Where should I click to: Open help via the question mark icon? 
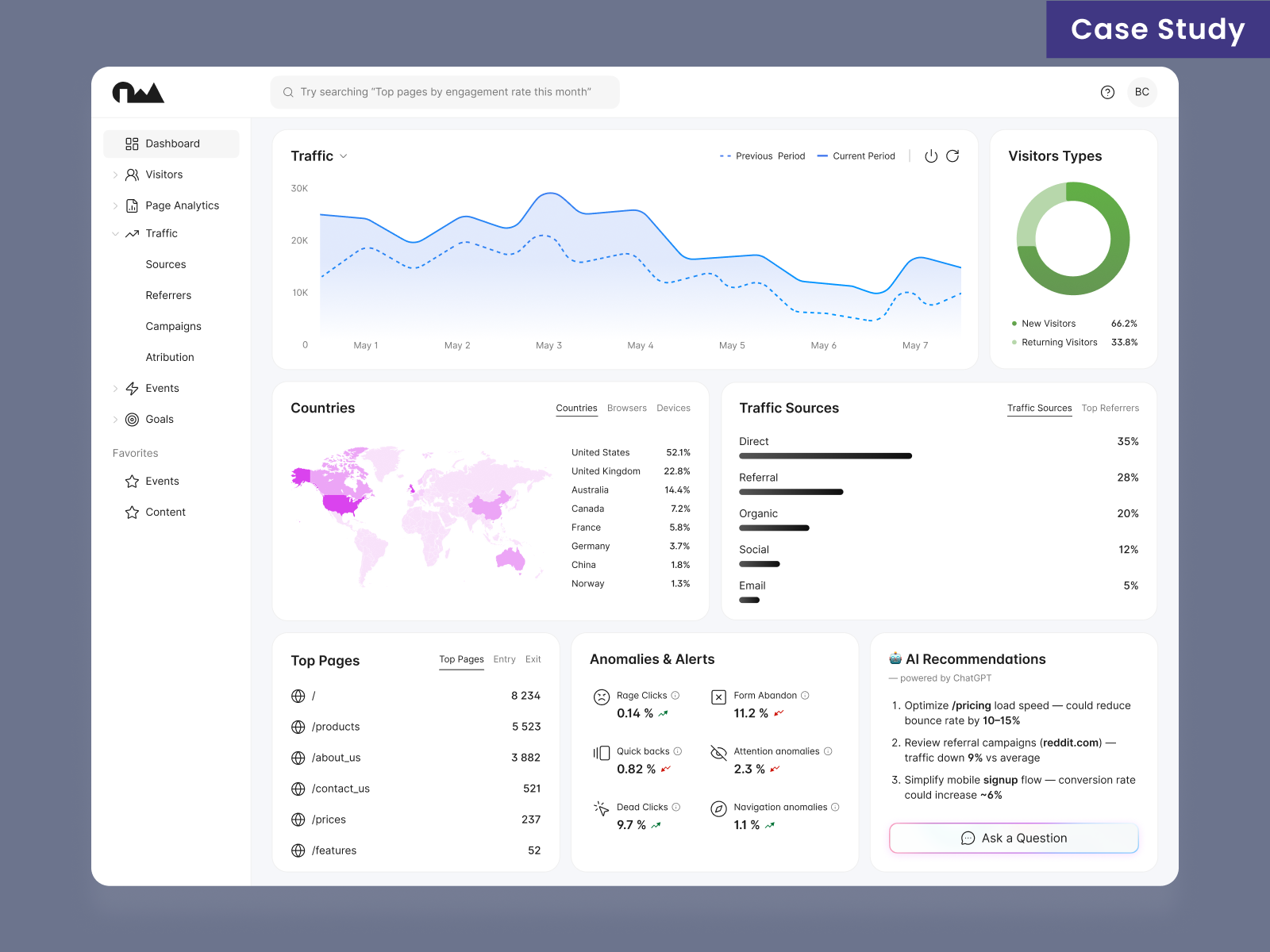(1107, 92)
